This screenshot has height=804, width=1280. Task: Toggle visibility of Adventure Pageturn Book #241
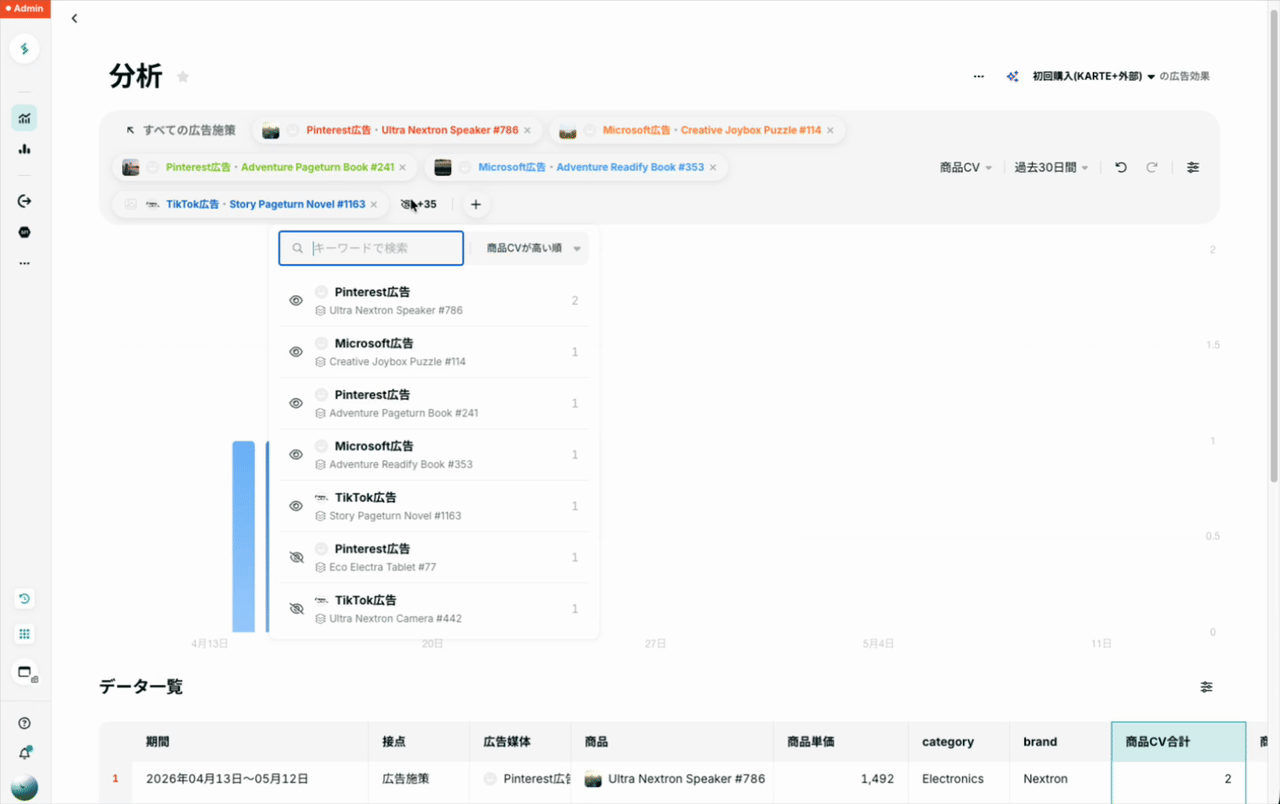tap(296, 403)
